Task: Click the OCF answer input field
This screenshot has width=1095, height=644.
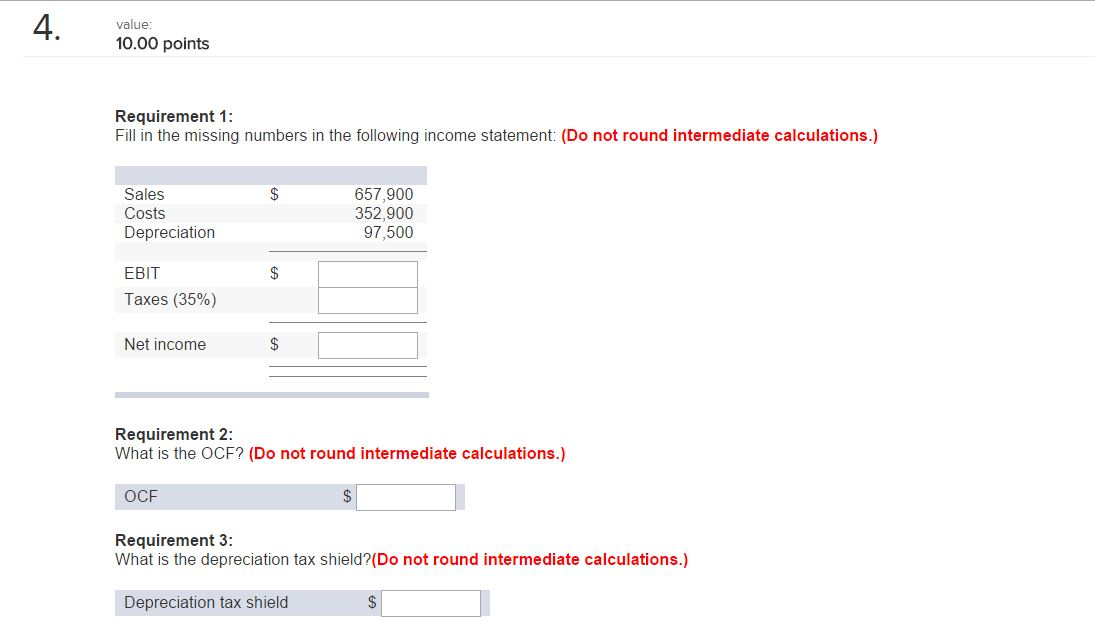Action: pyautogui.click(x=406, y=497)
